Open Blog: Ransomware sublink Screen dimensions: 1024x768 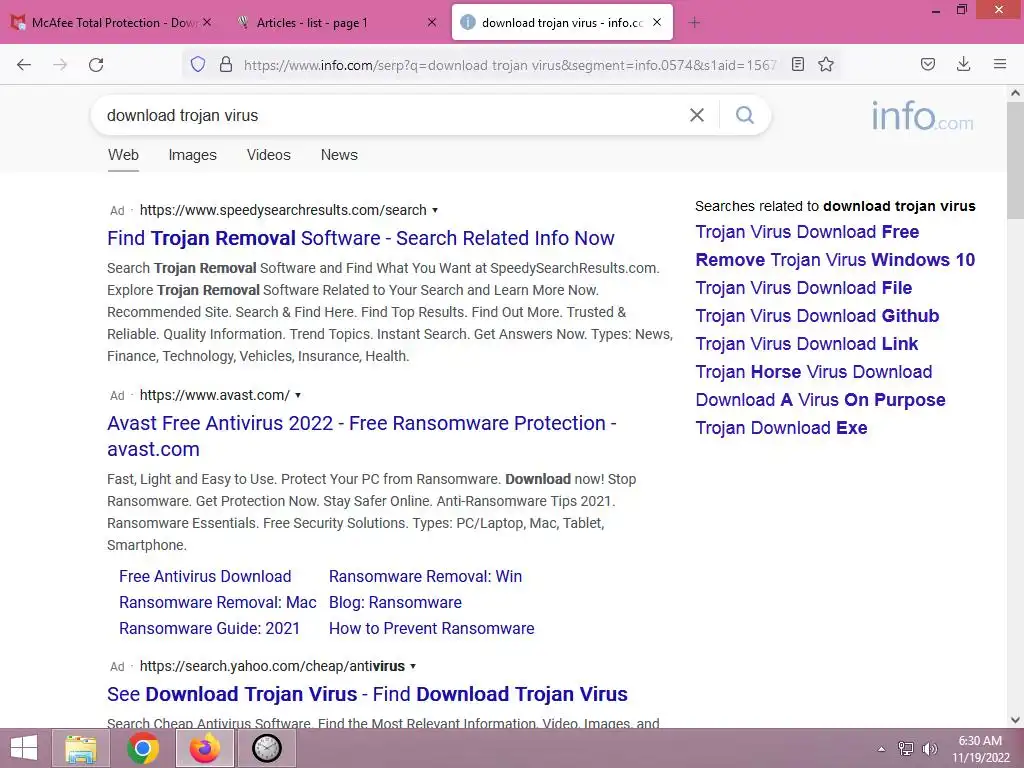pyautogui.click(x=395, y=602)
